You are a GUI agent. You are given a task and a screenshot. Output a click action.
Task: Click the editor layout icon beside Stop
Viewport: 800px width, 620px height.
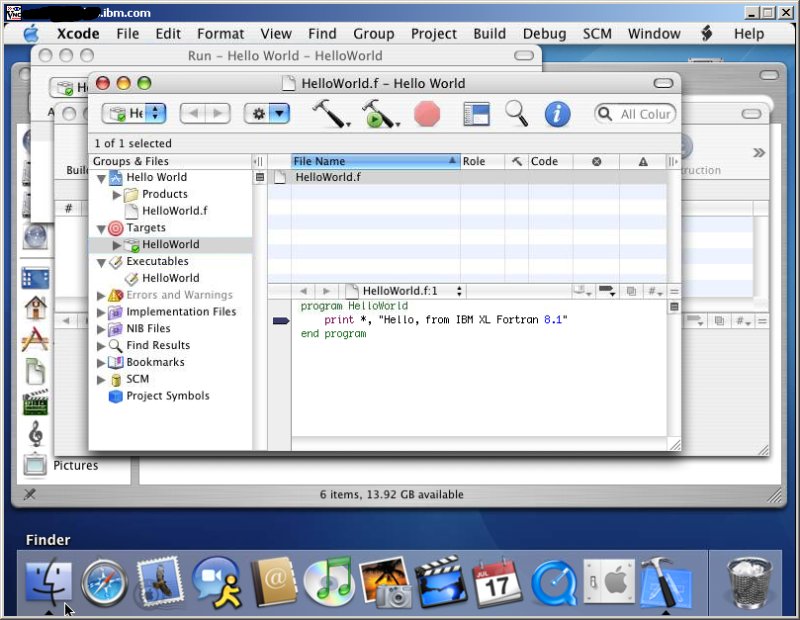coord(476,113)
